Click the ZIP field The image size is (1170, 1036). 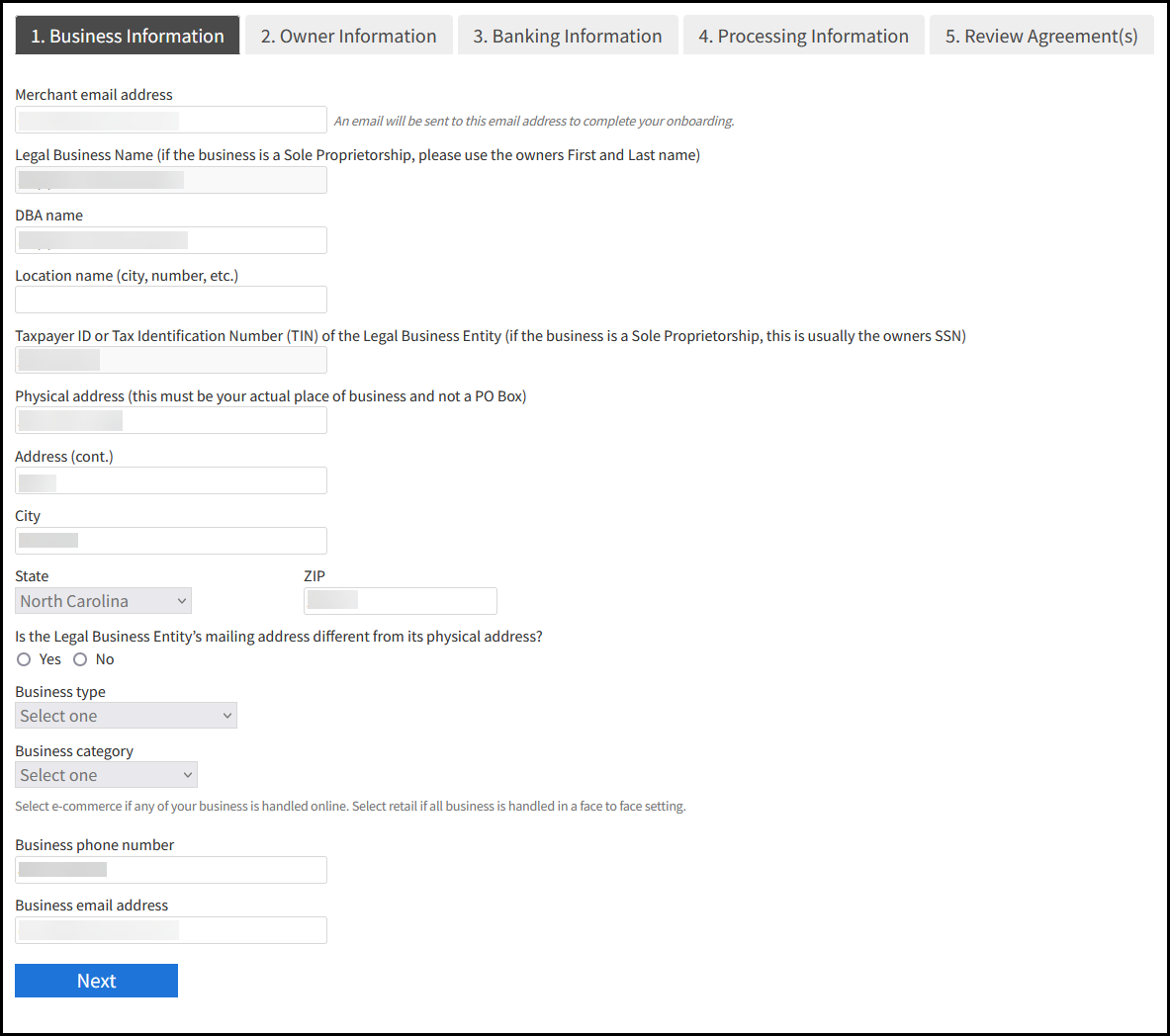[400, 600]
